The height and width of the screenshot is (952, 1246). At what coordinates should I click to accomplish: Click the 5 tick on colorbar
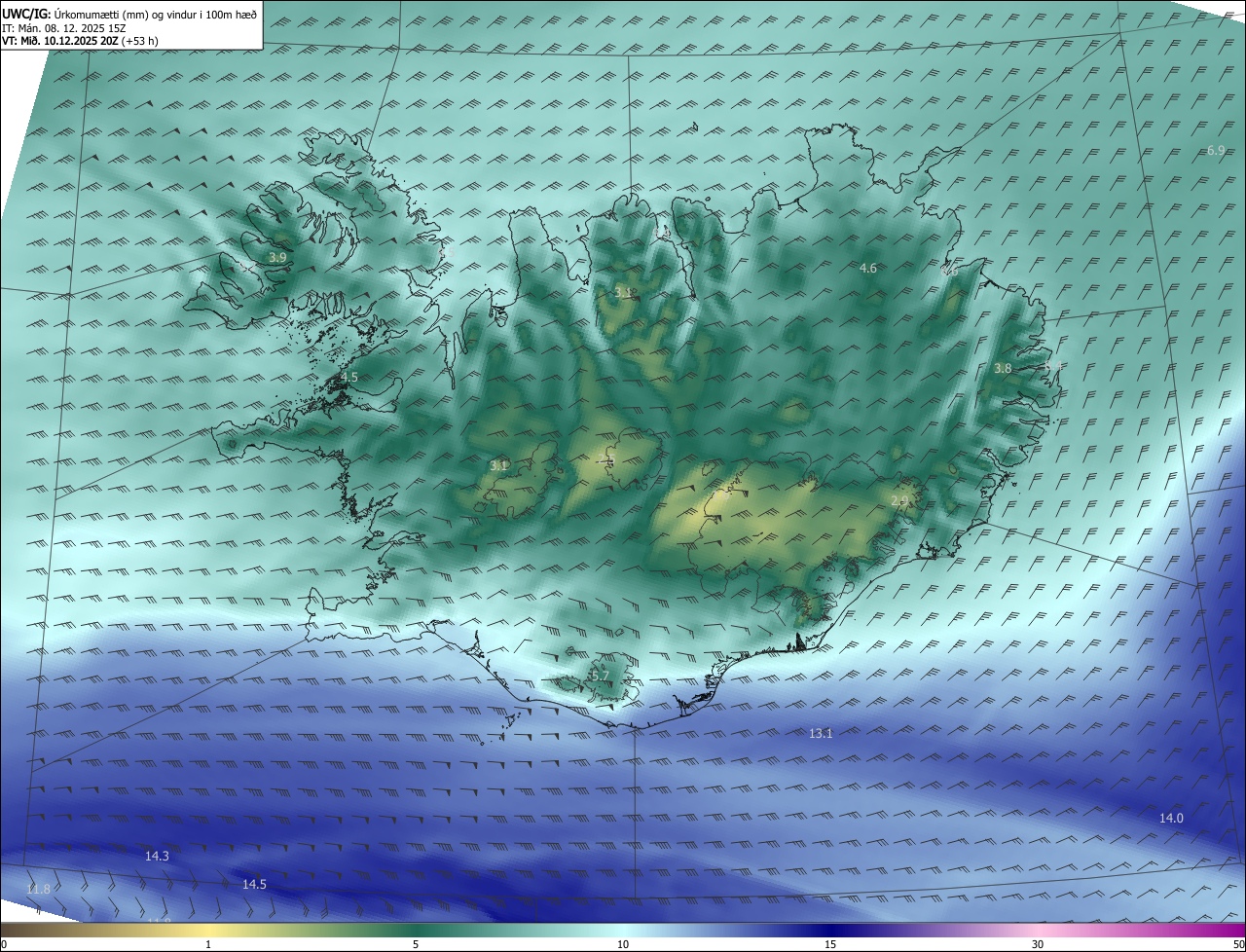point(416,944)
